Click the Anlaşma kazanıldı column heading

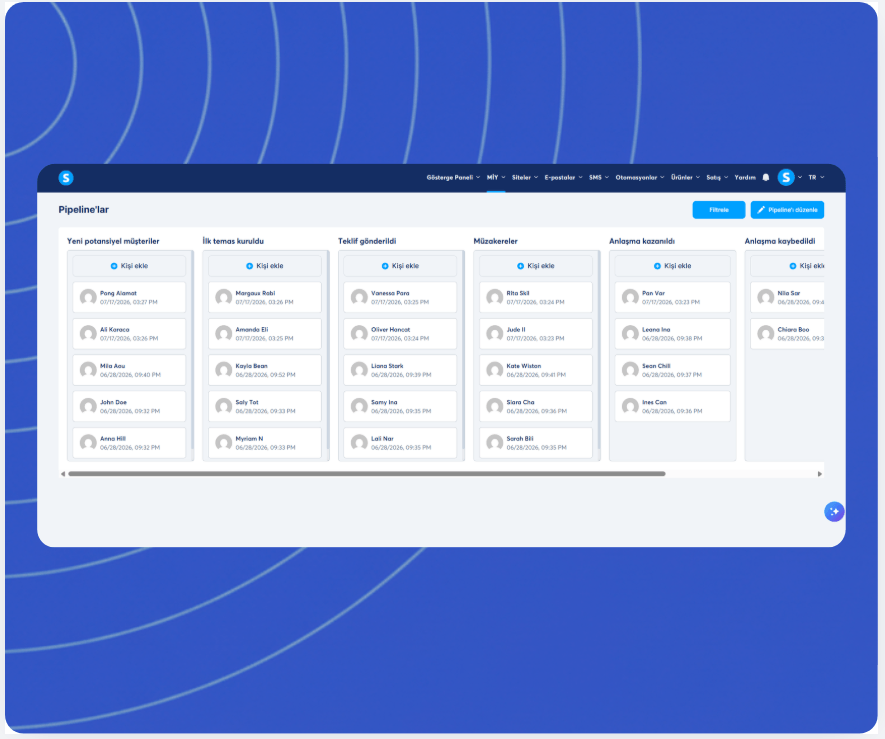coord(642,241)
